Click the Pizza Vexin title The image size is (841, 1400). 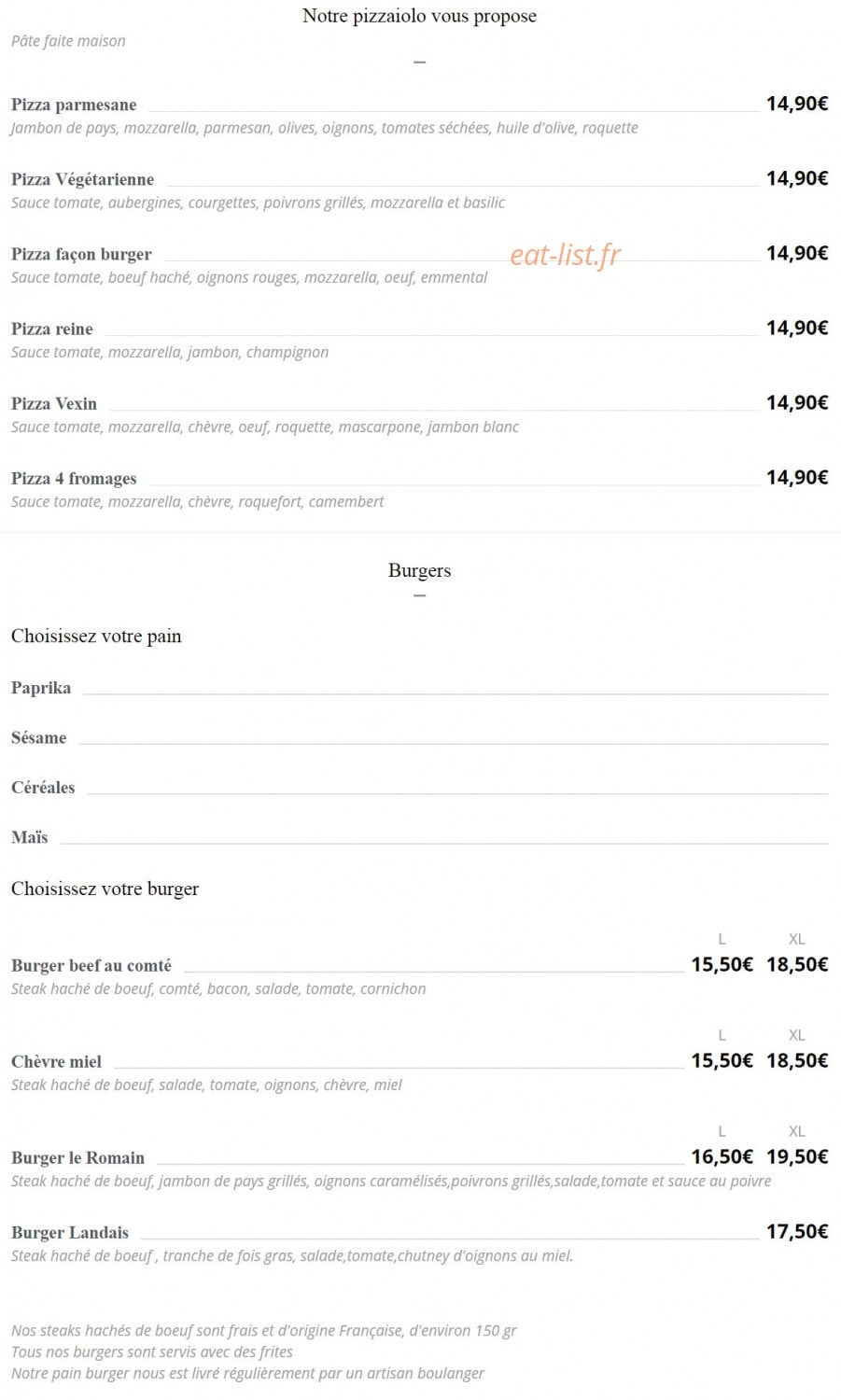click(x=54, y=403)
